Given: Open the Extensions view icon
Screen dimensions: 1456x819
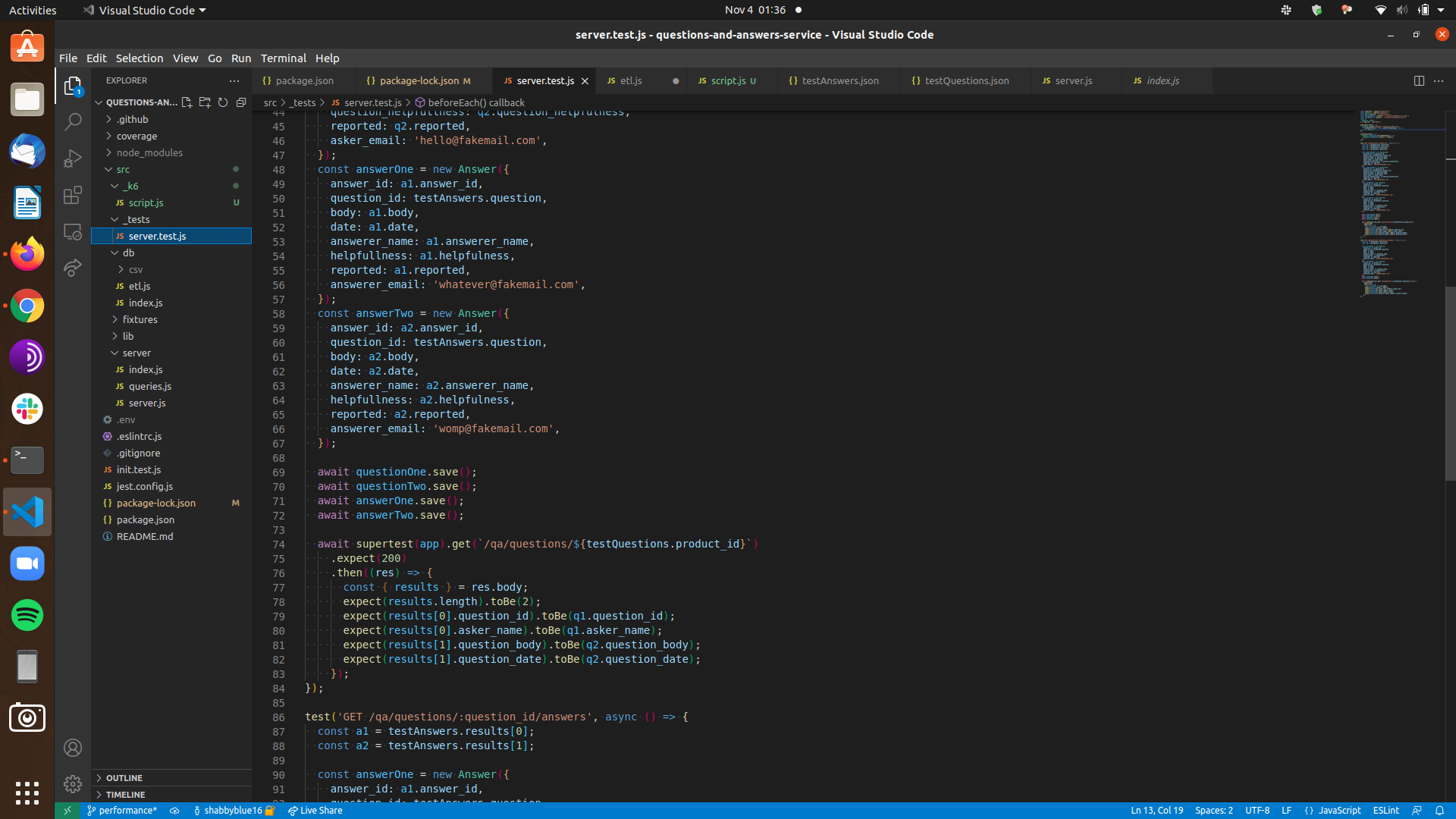Looking at the screenshot, I should [73, 195].
